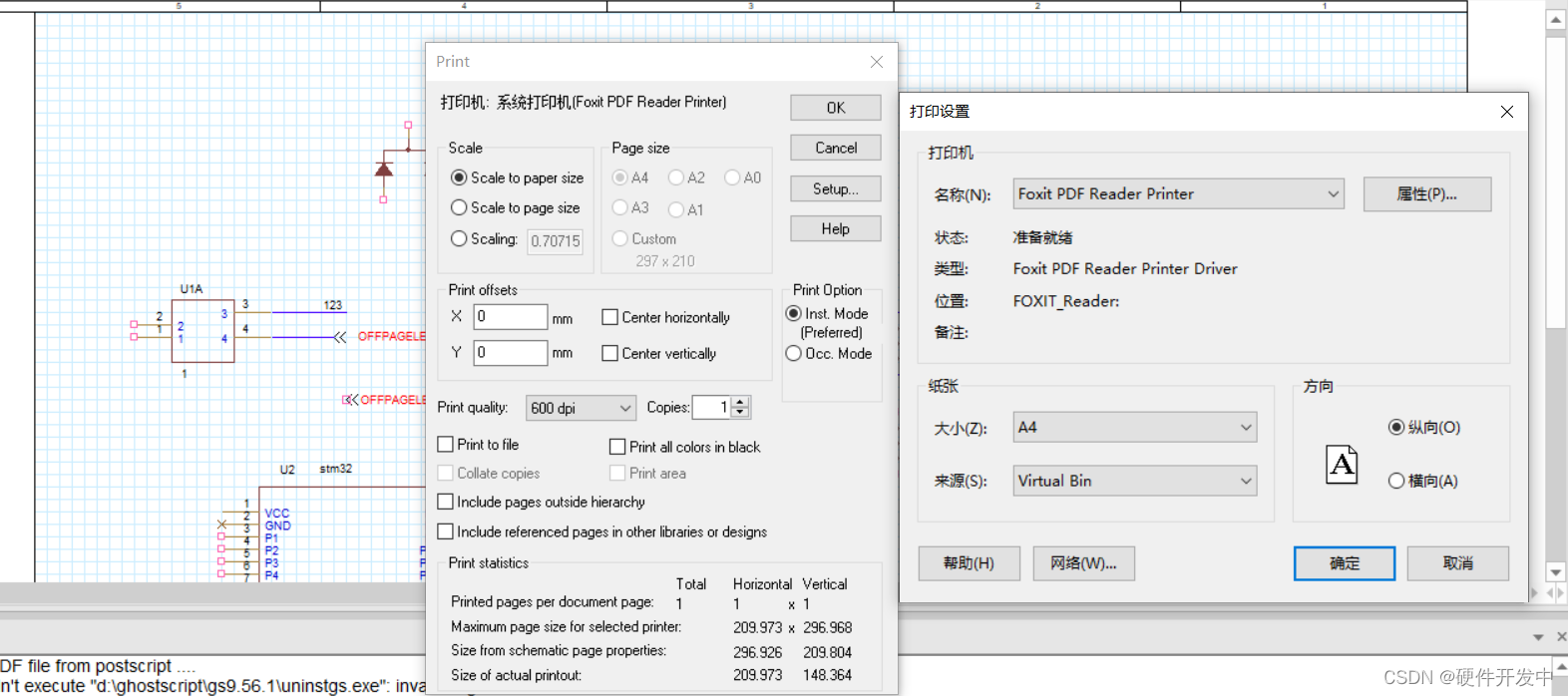Screen dimensions: 1568x696
Task: Enable Center horizontally checkbox
Action: [610, 317]
